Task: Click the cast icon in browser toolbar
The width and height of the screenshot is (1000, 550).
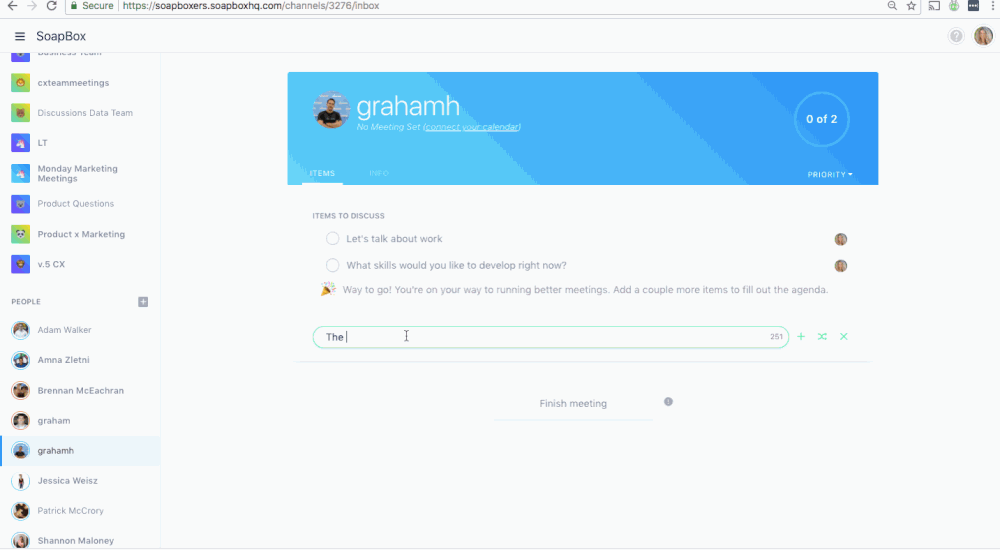Action: pyautogui.click(x=934, y=6)
